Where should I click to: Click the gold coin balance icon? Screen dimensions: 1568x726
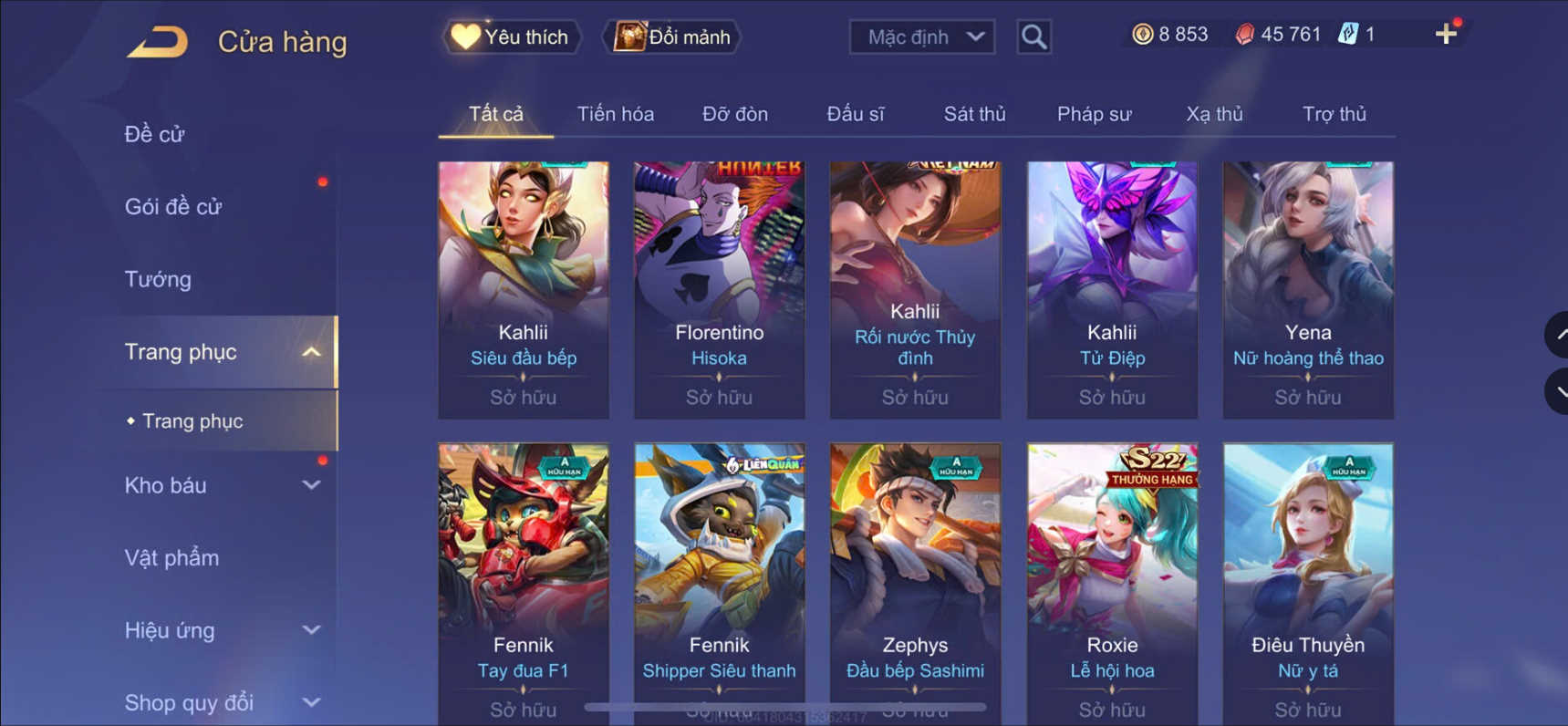coord(1142,35)
